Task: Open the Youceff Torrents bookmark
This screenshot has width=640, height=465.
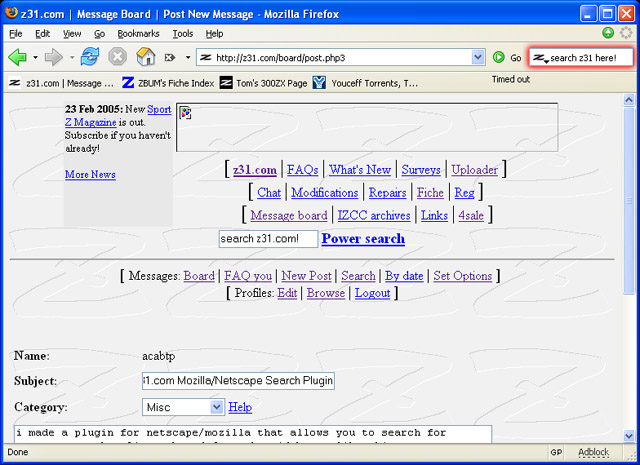Action: [x=365, y=83]
